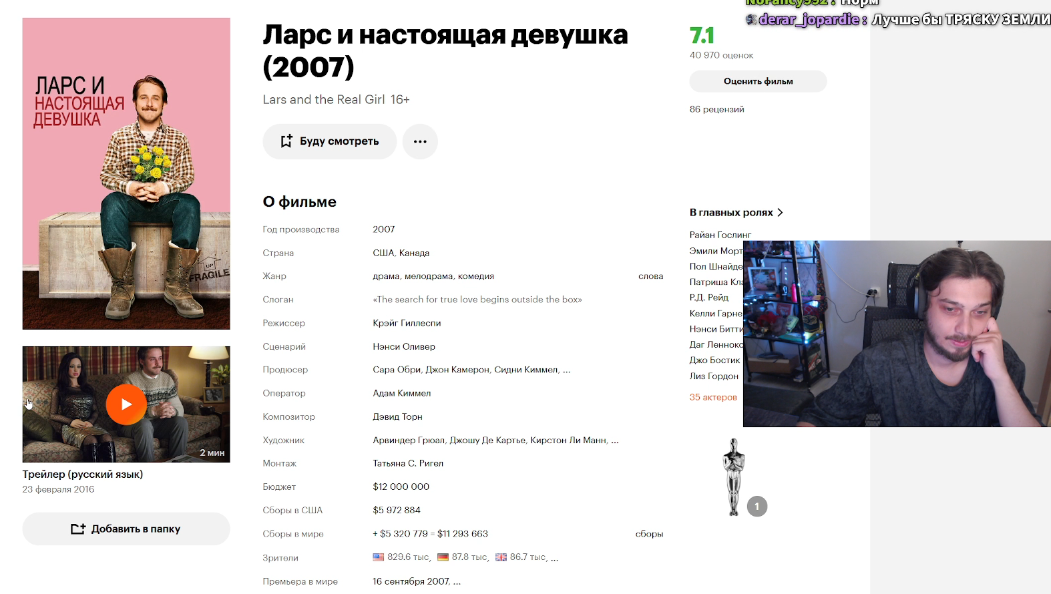The width and height of the screenshot is (1051, 594).
Task: Open 'Джо Бостик' actor link
Action: (x=715, y=360)
